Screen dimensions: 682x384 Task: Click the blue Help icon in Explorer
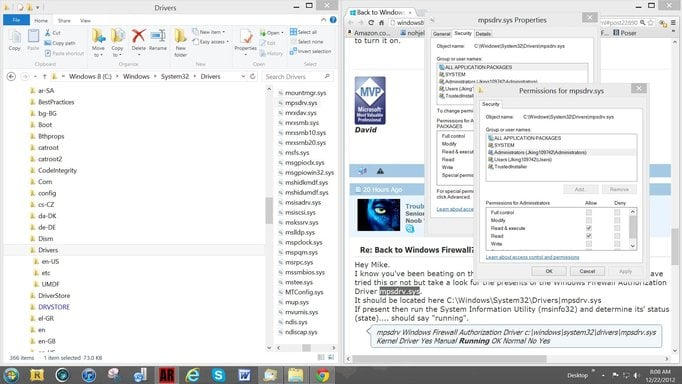[x=333, y=20]
